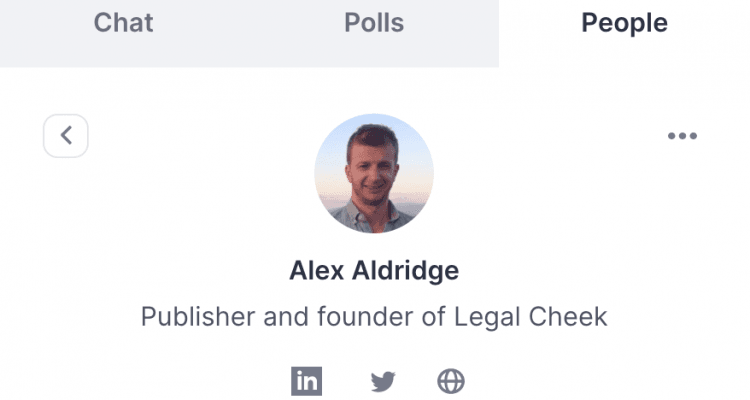
Task: Select the People tab
Action: (624, 22)
